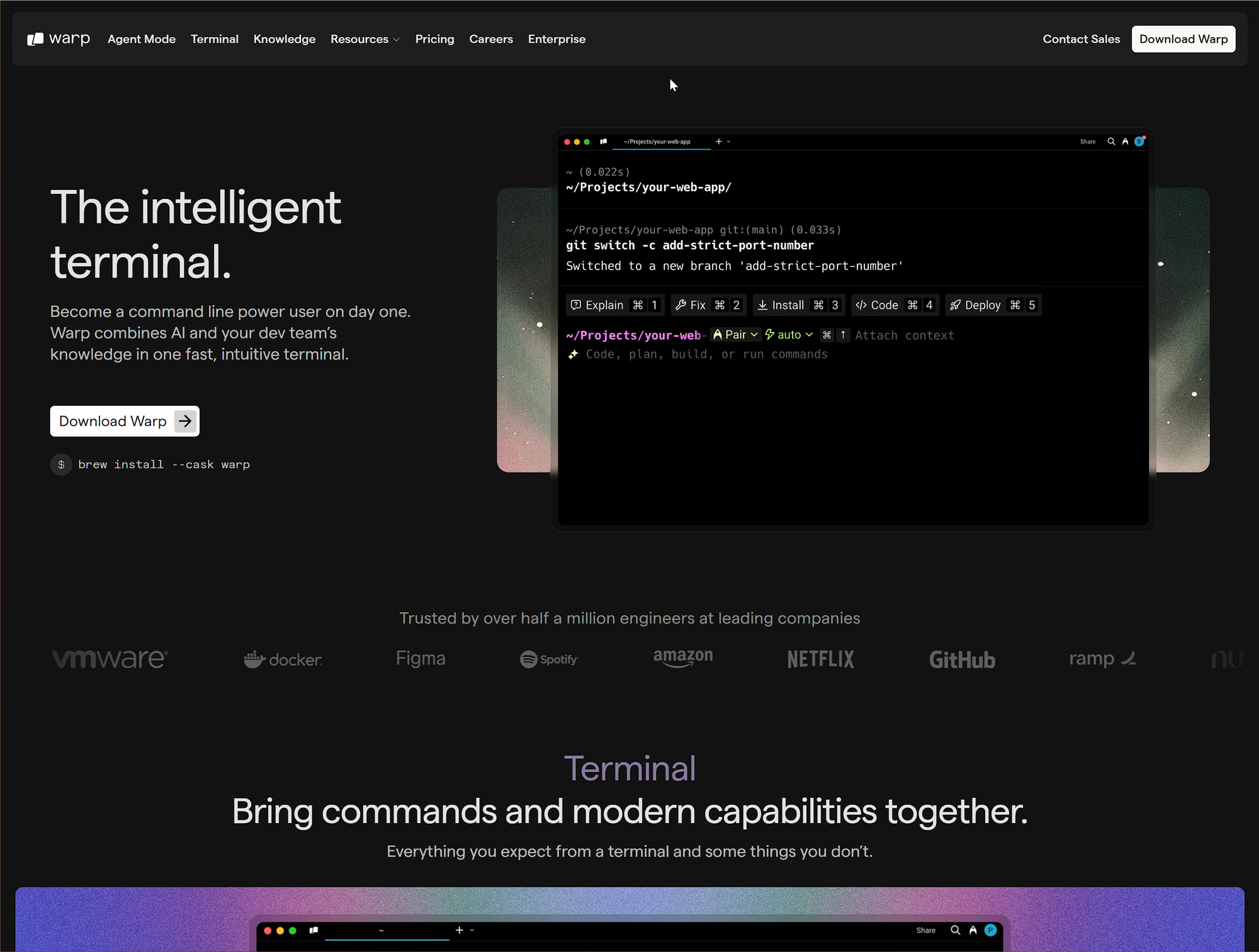Add a new terminal tab with plus icon

[x=718, y=142]
